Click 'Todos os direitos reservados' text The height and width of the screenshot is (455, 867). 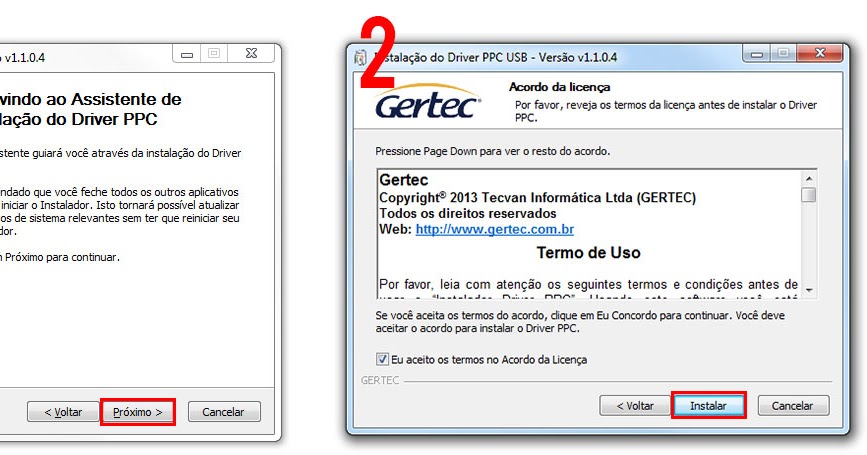click(468, 213)
